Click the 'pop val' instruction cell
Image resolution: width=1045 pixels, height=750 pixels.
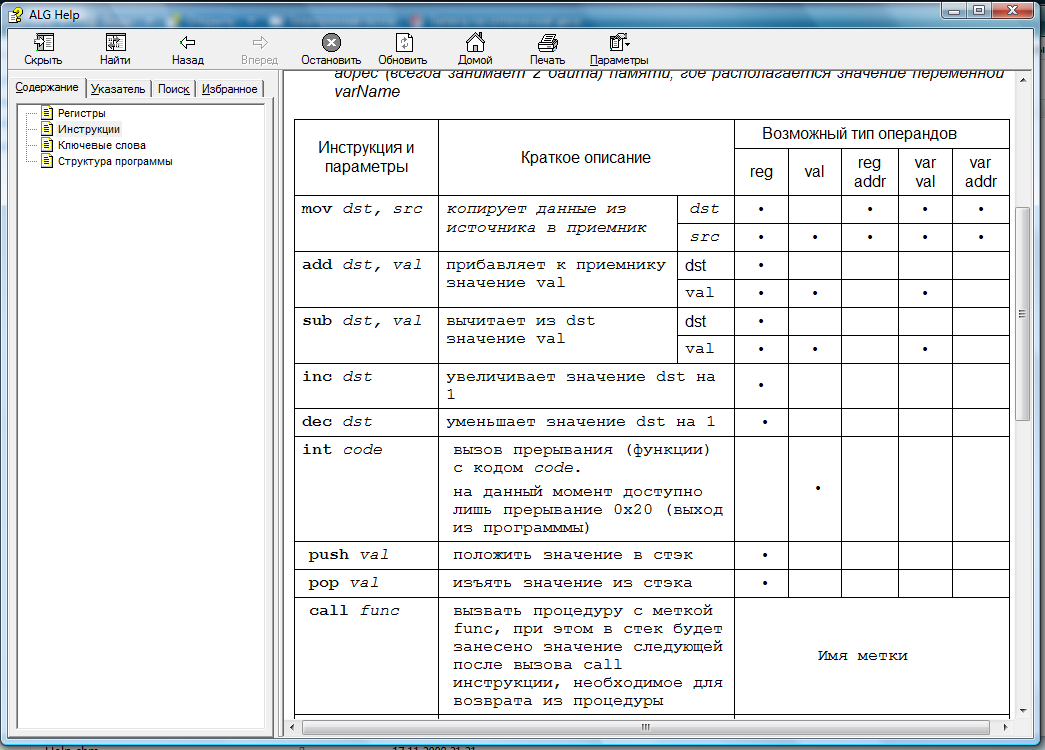click(367, 583)
